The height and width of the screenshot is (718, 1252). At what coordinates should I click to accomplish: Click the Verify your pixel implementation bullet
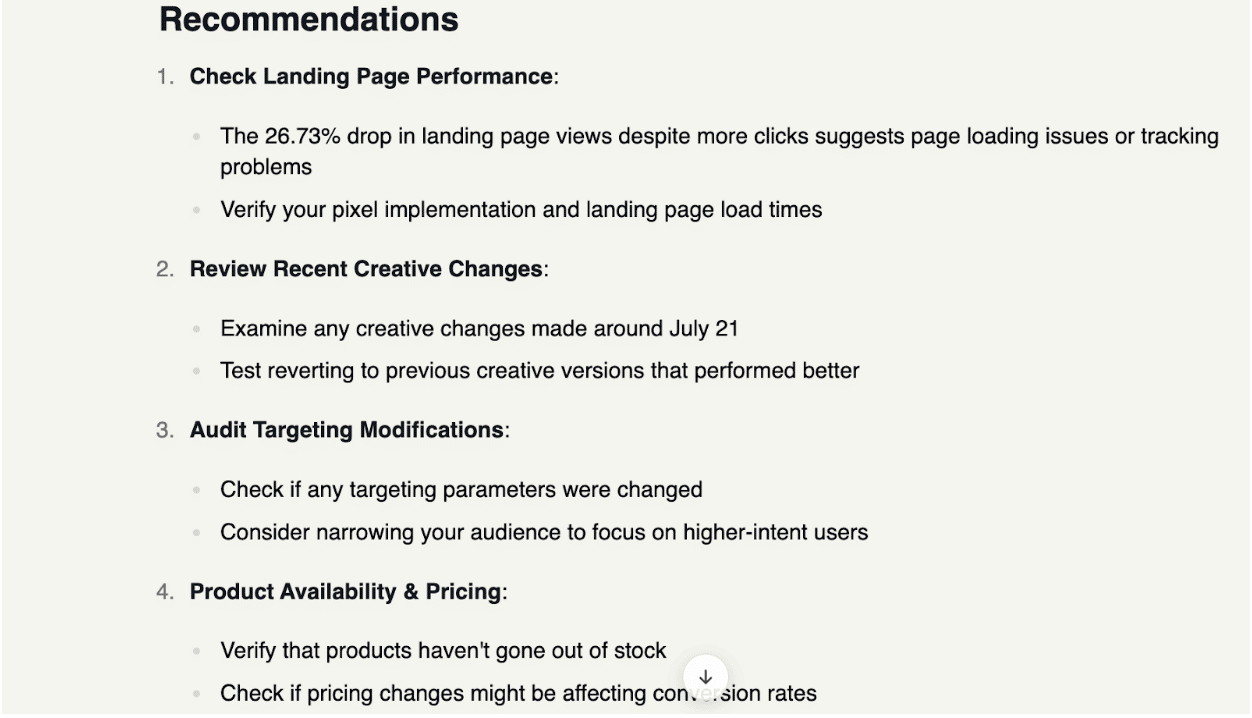pyautogui.click(x=521, y=210)
